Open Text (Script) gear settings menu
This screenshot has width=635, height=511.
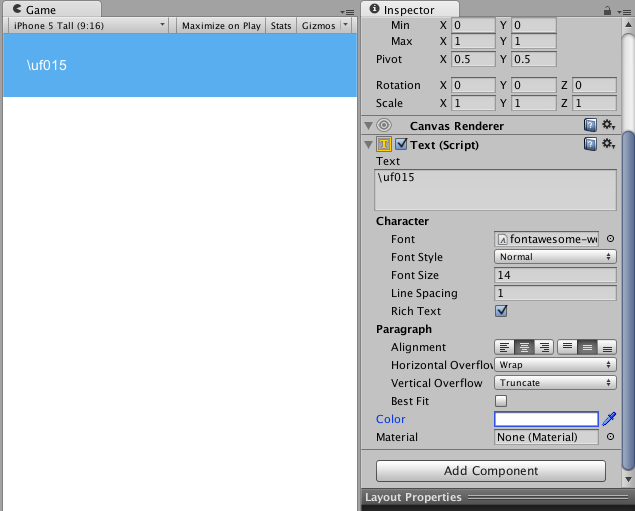[x=608, y=144]
